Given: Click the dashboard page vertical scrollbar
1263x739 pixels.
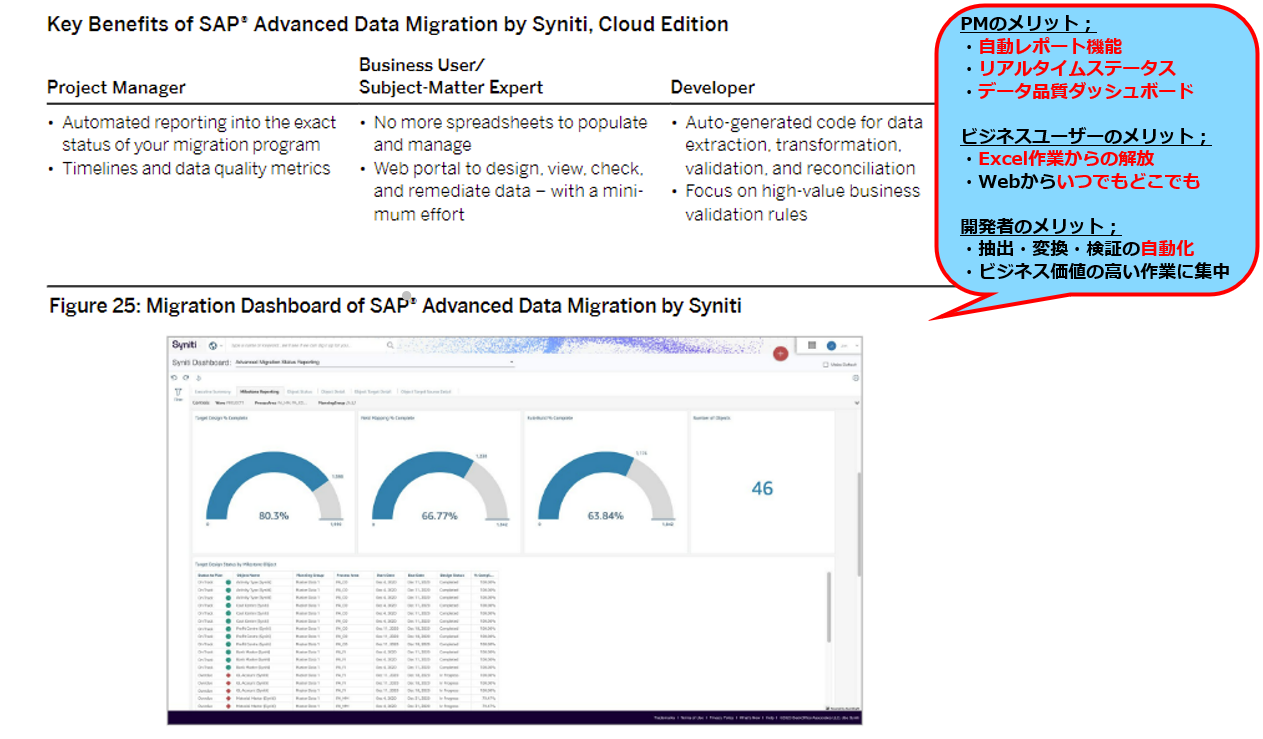Looking at the screenshot, I should pyautogui.click(x=858, y=525).
